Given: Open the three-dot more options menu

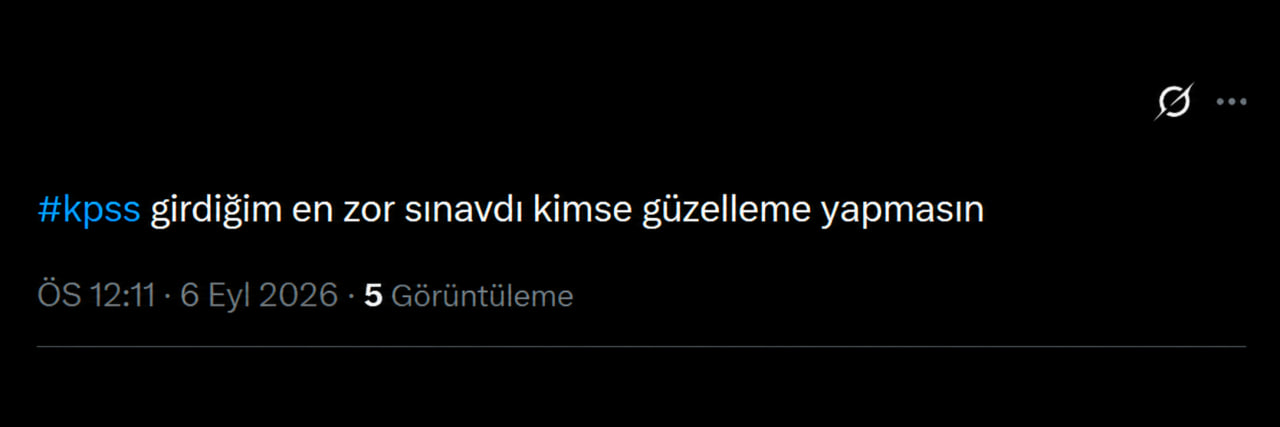Looking at the screenshot, I should point(1231,102).
